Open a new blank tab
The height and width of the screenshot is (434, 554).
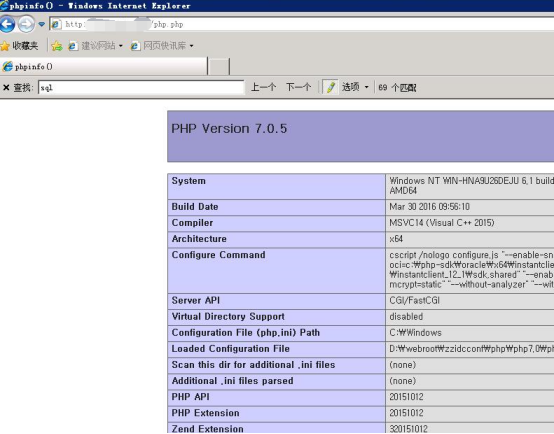click(x=219, y=67)
